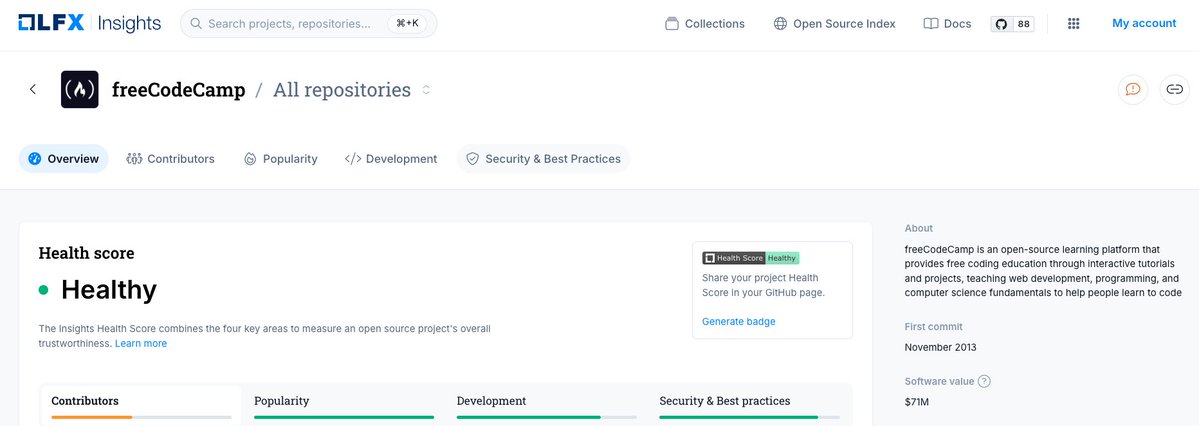
Task: Open the Open Source Index link
Action: tap(834, 24)
